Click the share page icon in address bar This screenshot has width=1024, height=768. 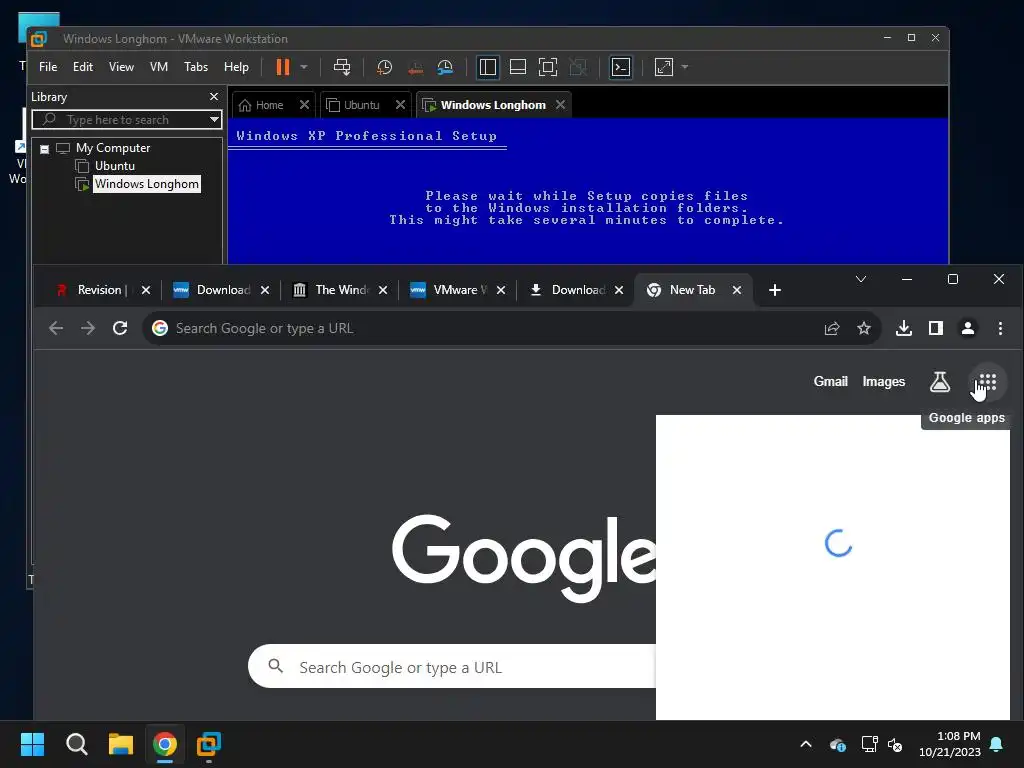[832, 328]
